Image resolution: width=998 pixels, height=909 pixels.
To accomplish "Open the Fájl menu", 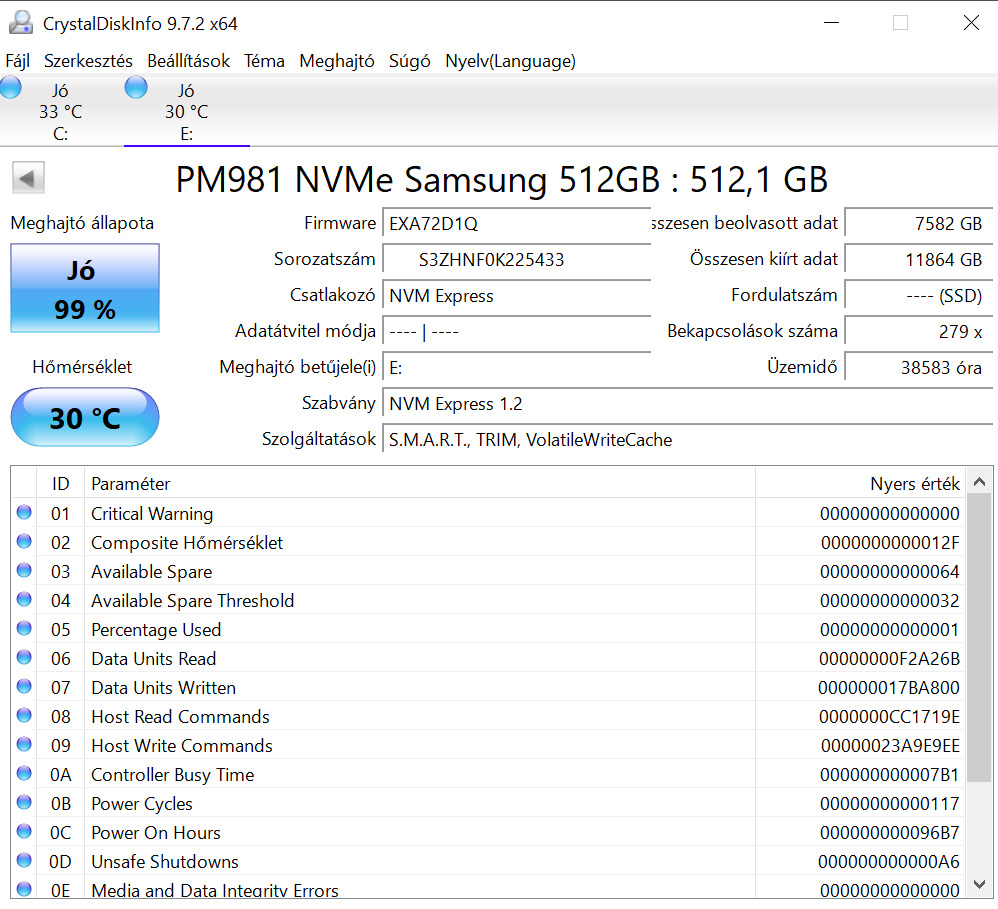I will [x=18, y=61].
